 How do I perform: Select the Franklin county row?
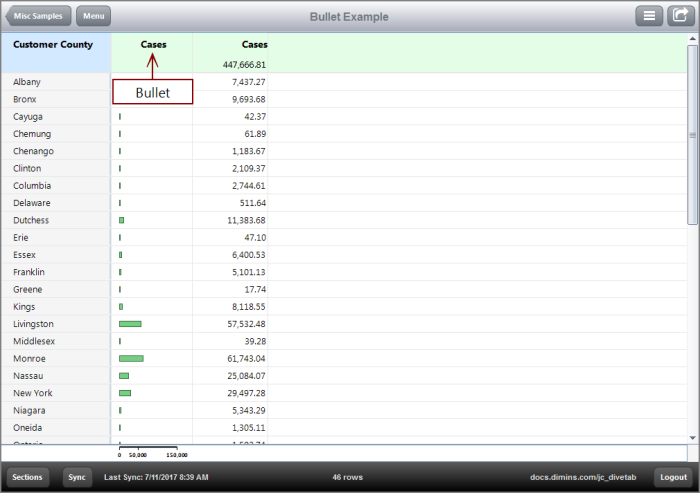(x=344, y=272)
